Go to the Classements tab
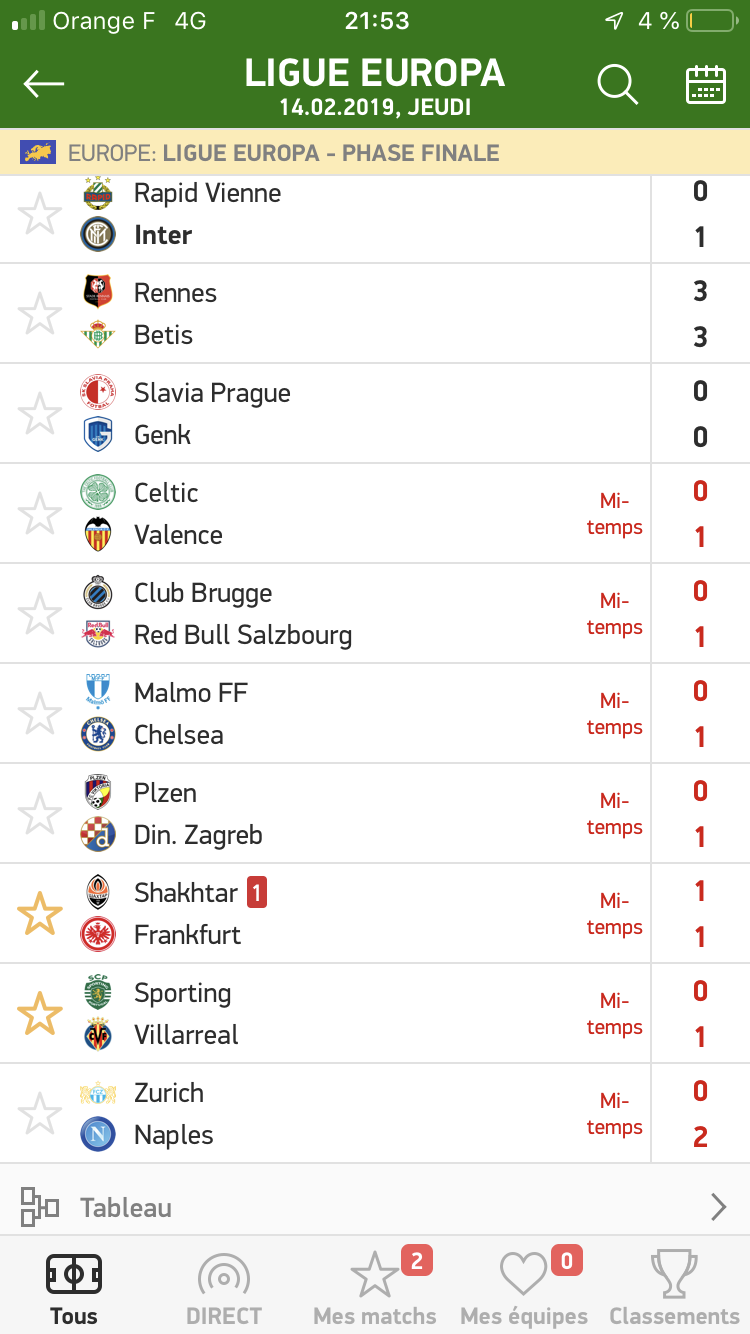The image size is (750, 1334). [674, 1289]
